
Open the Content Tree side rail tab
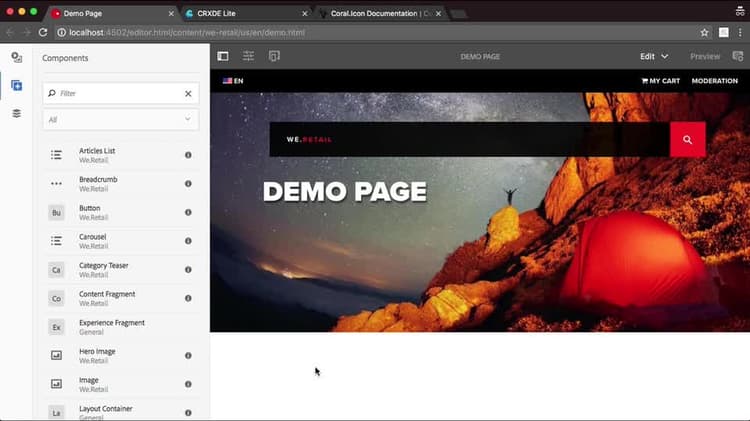click(x=17, y=113)
